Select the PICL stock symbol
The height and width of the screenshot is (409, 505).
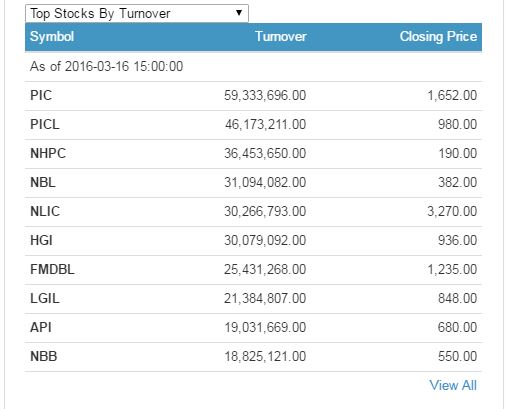[45, 124]
